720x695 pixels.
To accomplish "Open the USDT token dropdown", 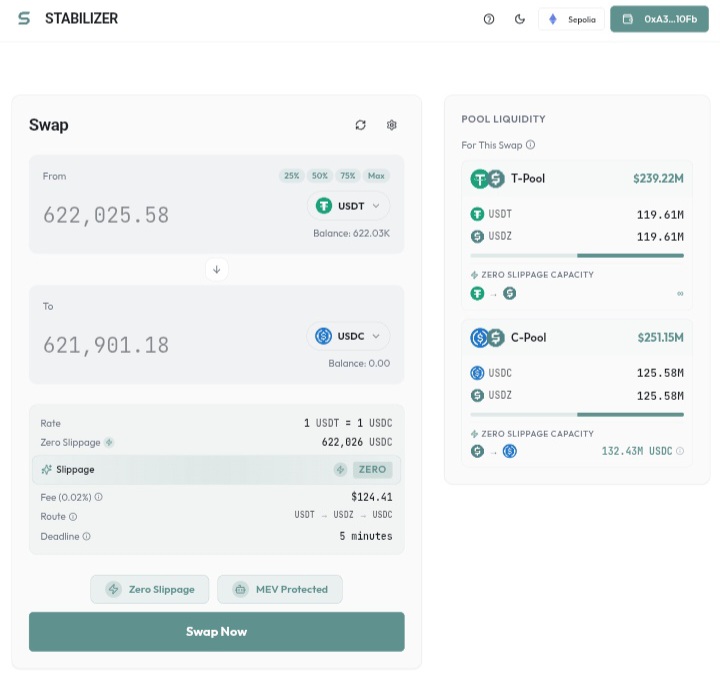I will pyautogui.click(x=348, y=206).
